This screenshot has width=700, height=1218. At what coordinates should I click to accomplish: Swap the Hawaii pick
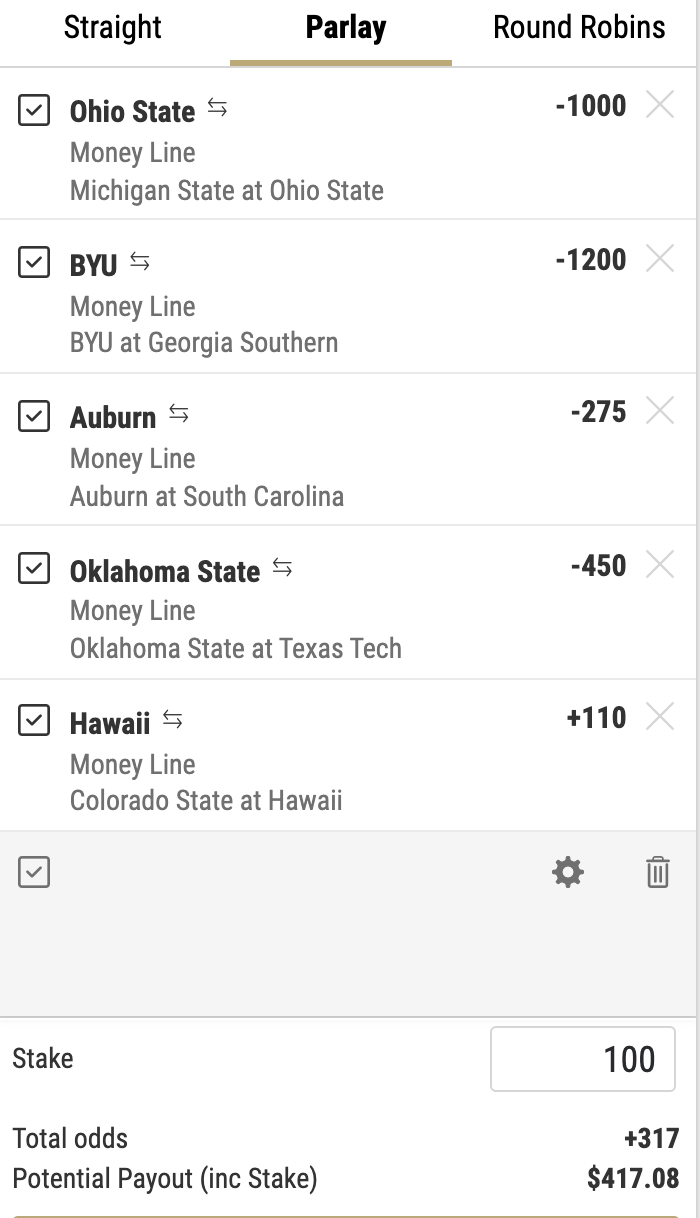[x=173, y=720]
